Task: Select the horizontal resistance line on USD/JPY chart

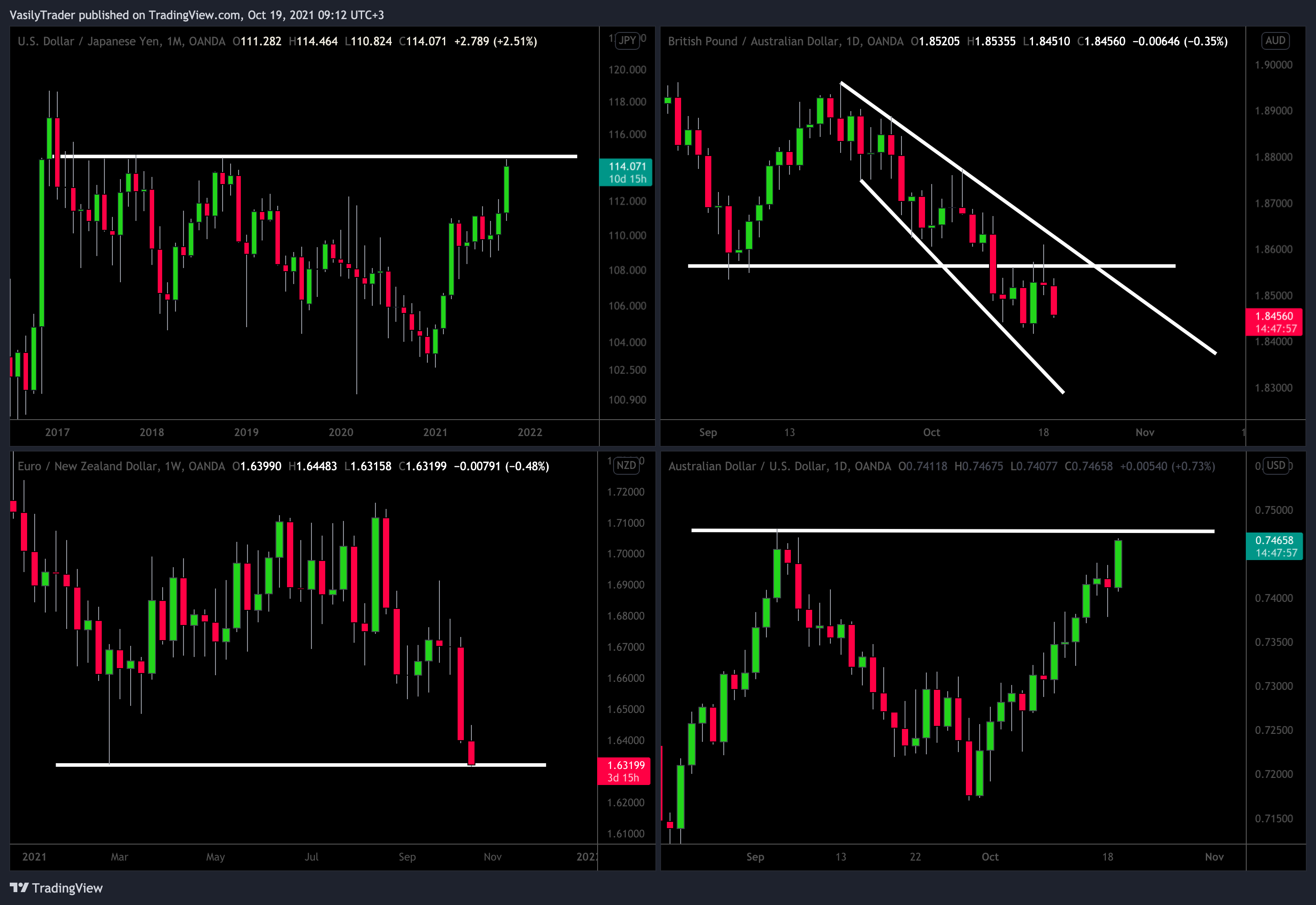Action: (315, 156)
